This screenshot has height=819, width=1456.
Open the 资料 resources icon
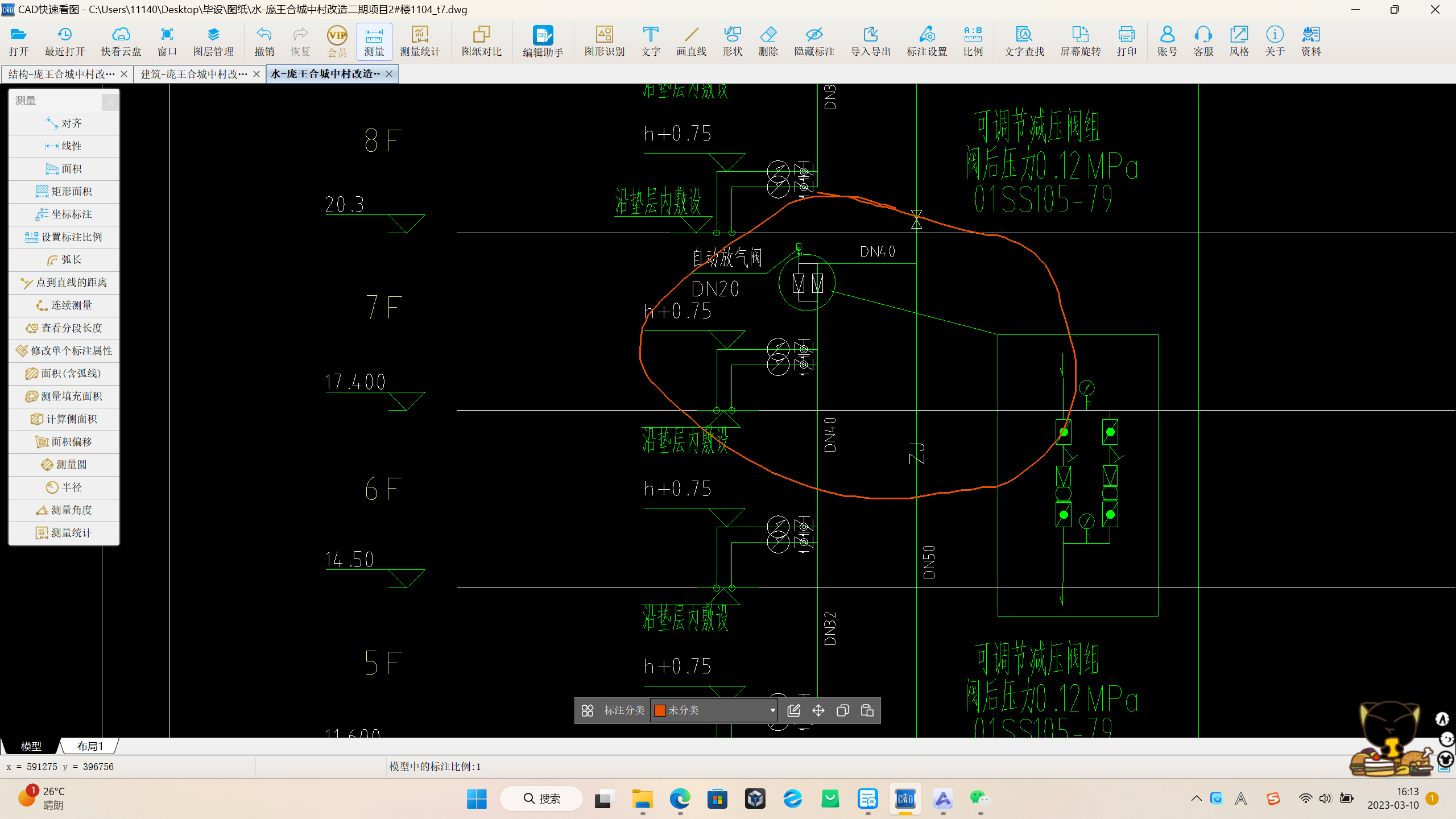(1311, 42)
